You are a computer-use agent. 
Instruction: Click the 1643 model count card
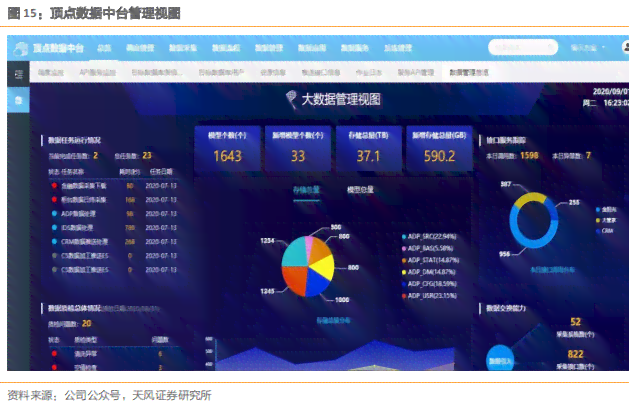tap(227, 148)
